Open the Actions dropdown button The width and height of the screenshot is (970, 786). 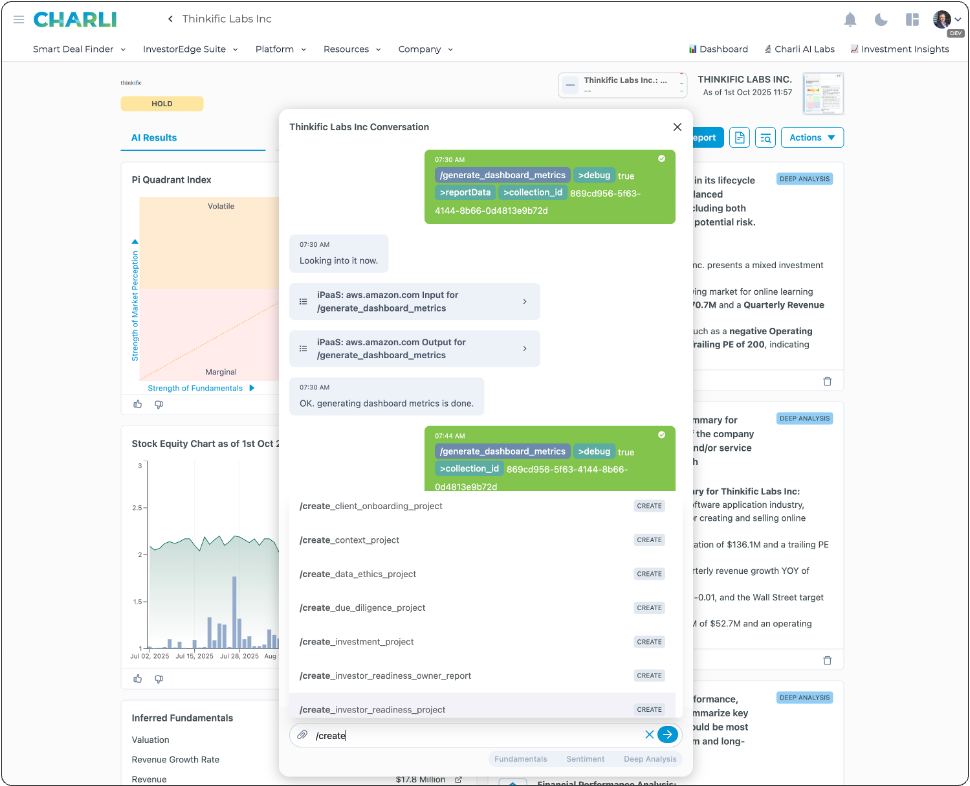[x=812, y=137]
